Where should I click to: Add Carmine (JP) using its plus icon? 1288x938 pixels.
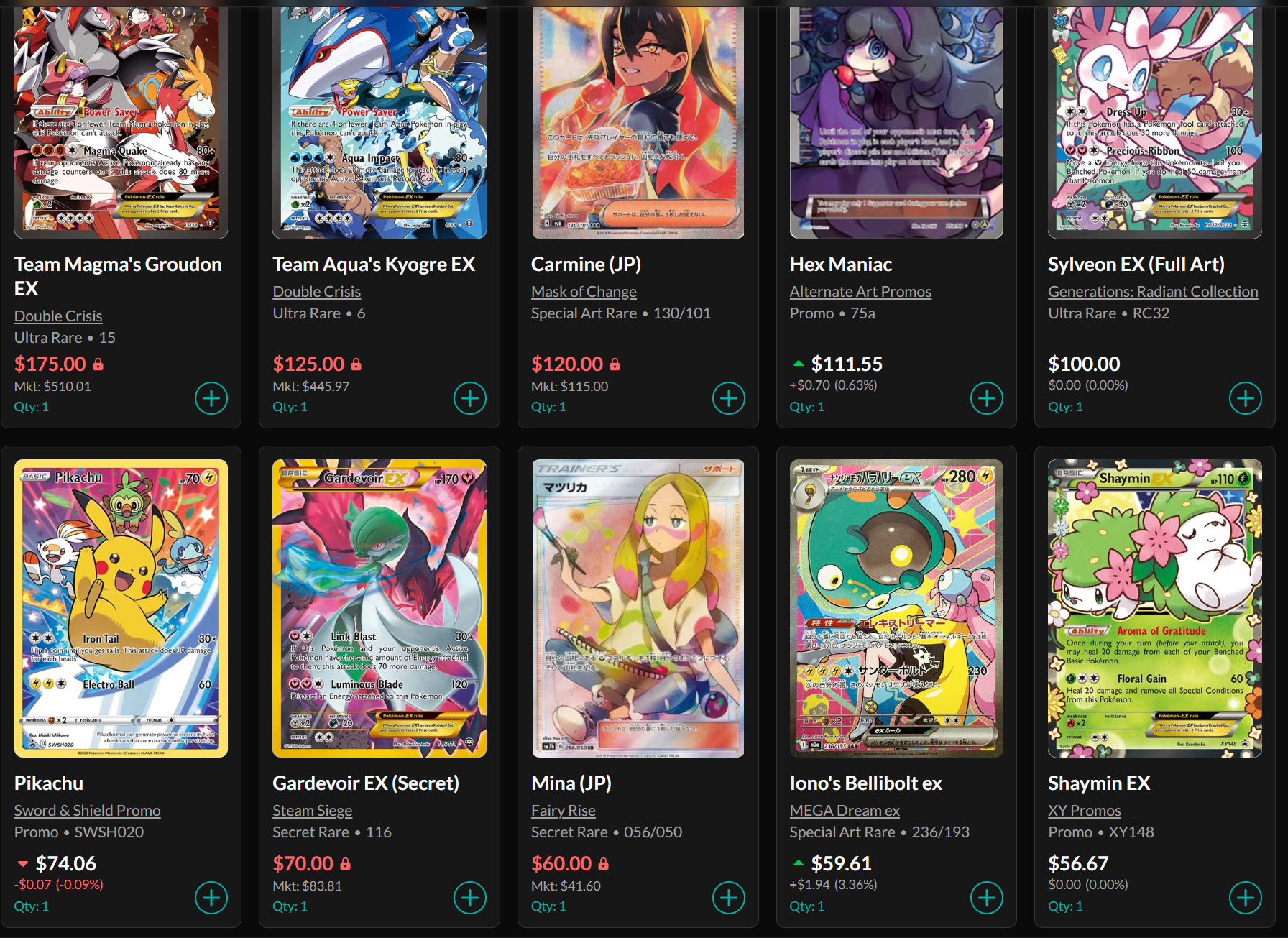pos(729,398)
